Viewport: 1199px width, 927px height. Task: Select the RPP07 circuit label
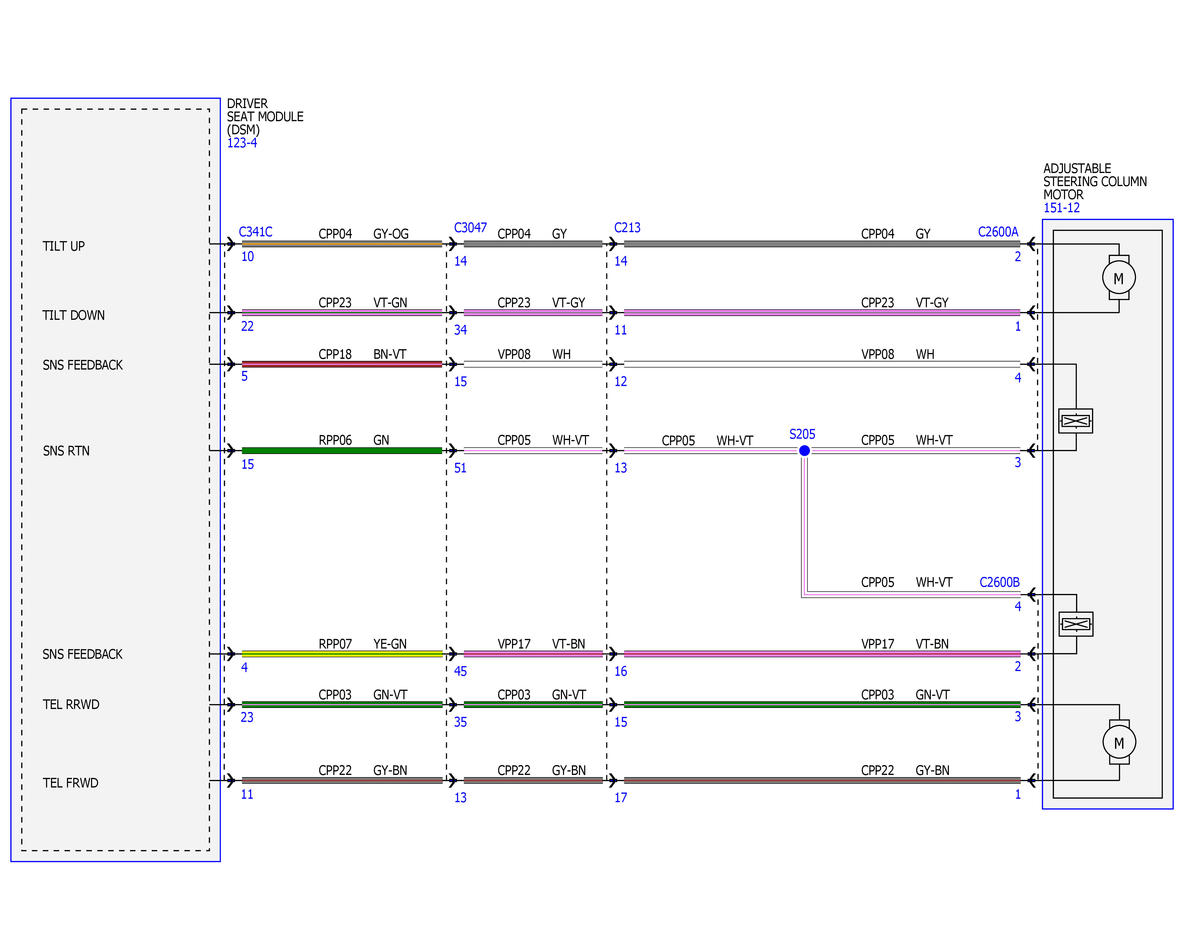tap(335, 645)
